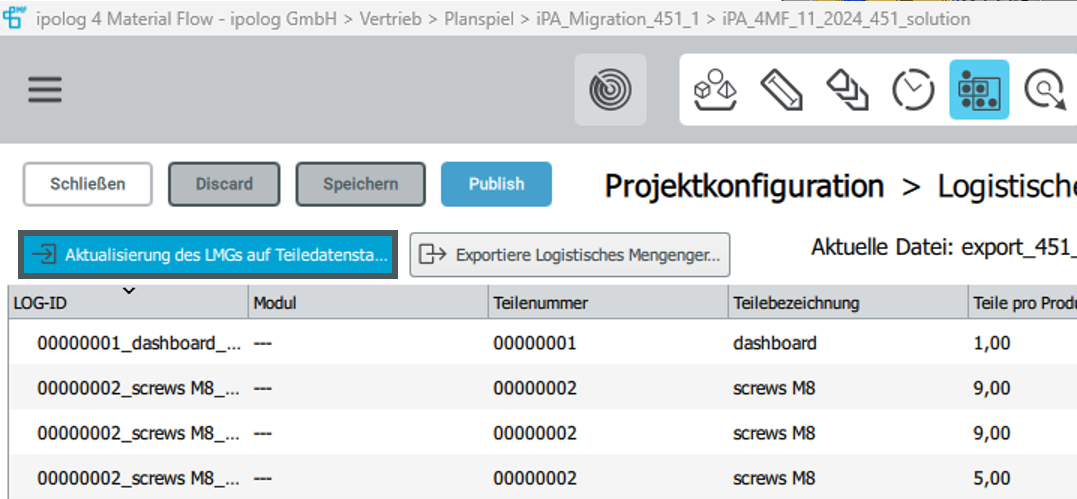Publish the project configuration
This screenshot has width=1077, height=499.
[x=496, y=184]
